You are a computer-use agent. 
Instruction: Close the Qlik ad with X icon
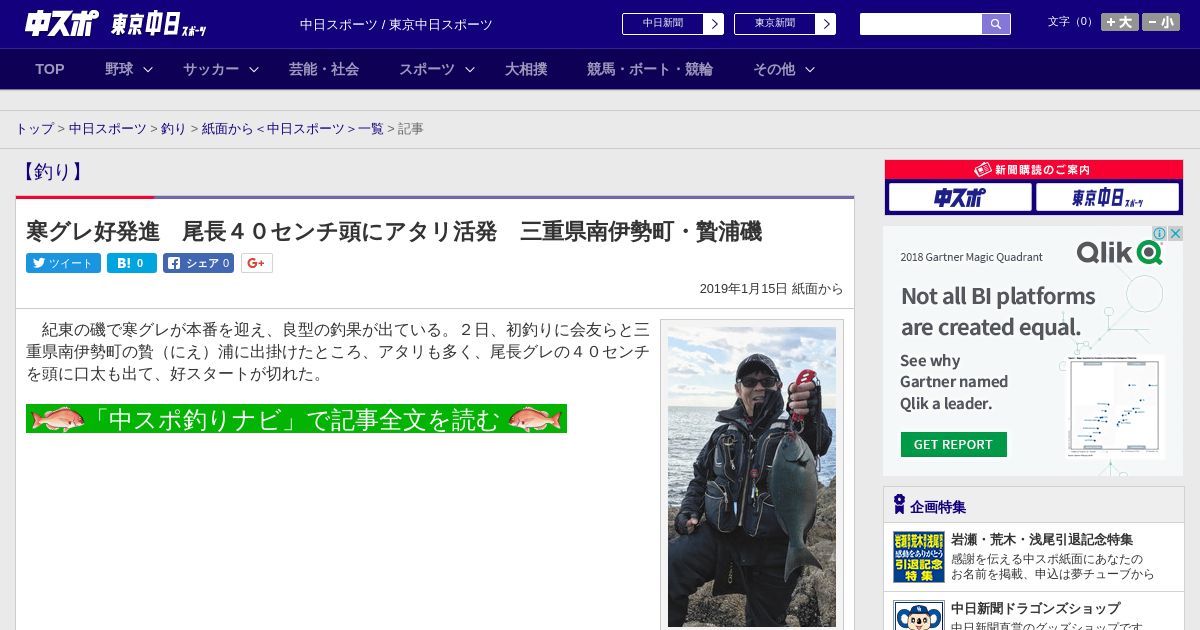[1176, 233]
